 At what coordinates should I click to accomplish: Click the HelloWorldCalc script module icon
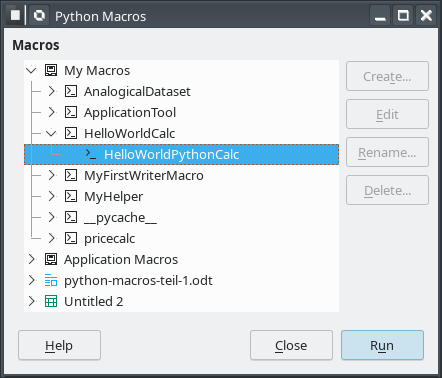click(71, 133)
